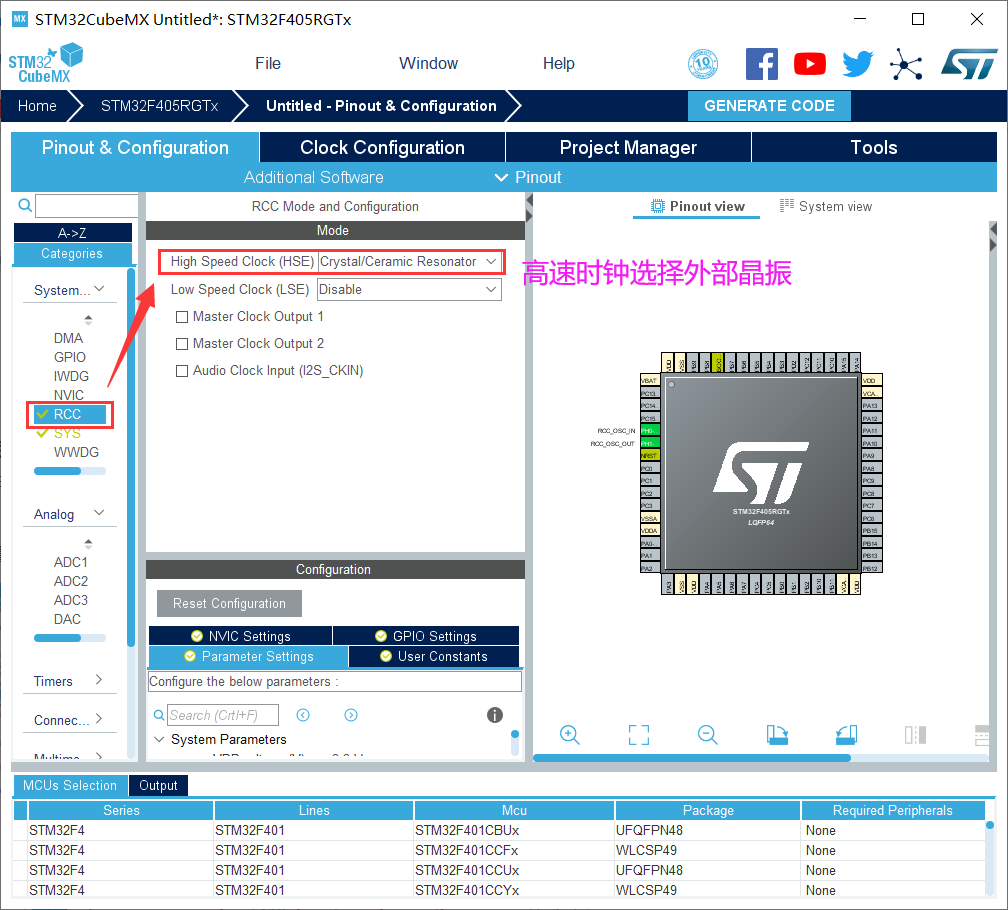1008x910 pixels.
Task: Sort peripherals with the A->Z button
Action: coord(73,233)
